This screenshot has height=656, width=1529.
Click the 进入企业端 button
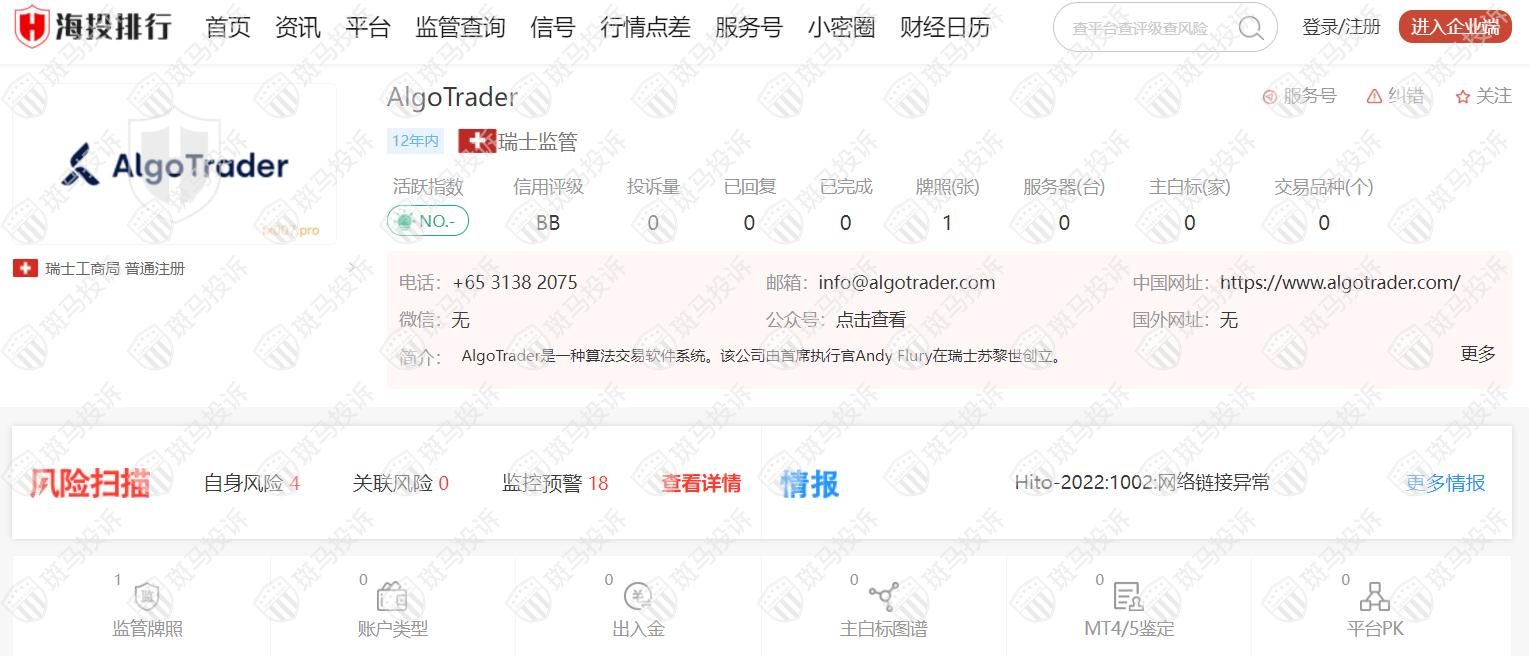coord(1454,28)
